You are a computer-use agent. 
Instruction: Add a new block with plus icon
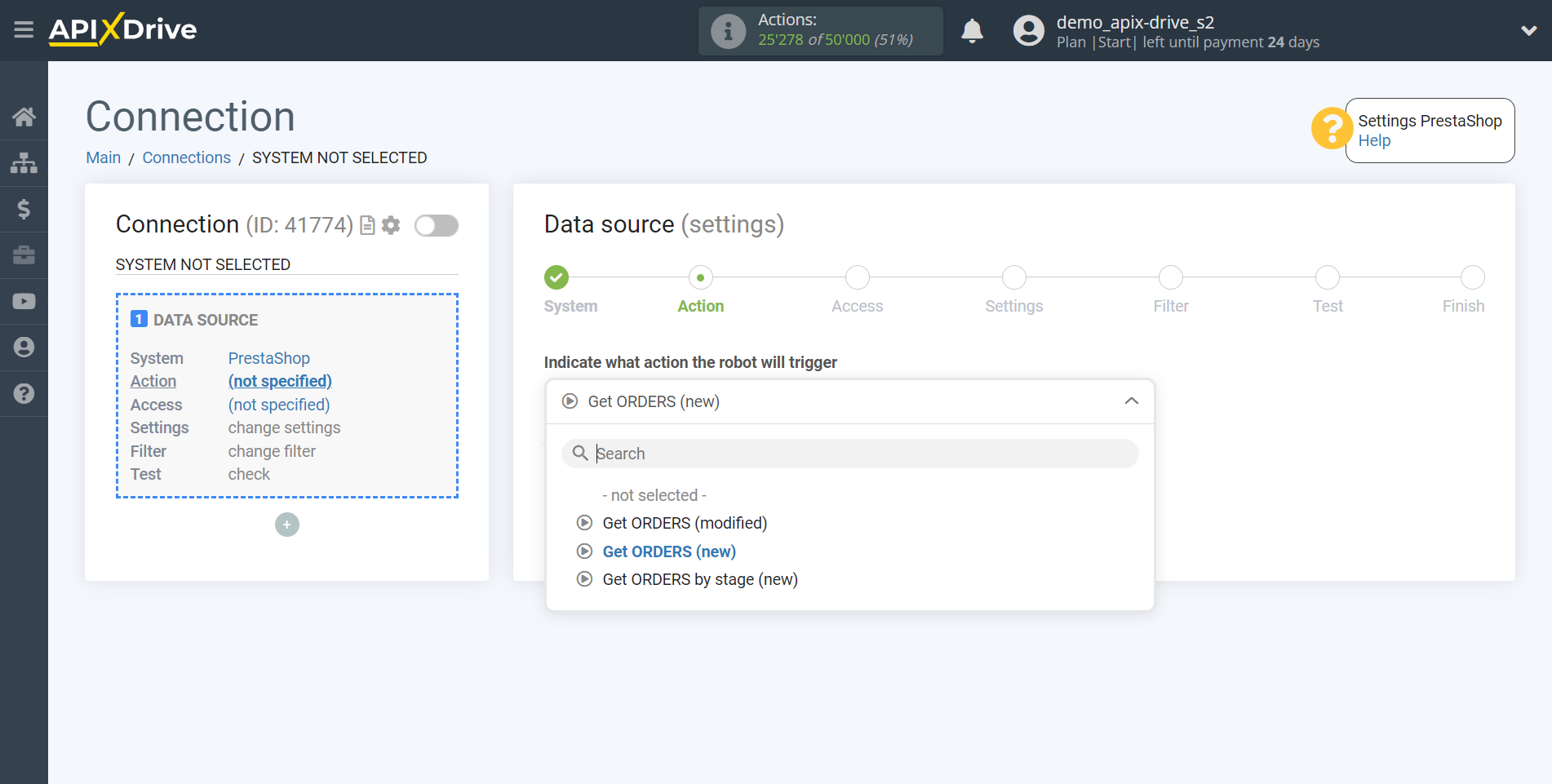287,525
